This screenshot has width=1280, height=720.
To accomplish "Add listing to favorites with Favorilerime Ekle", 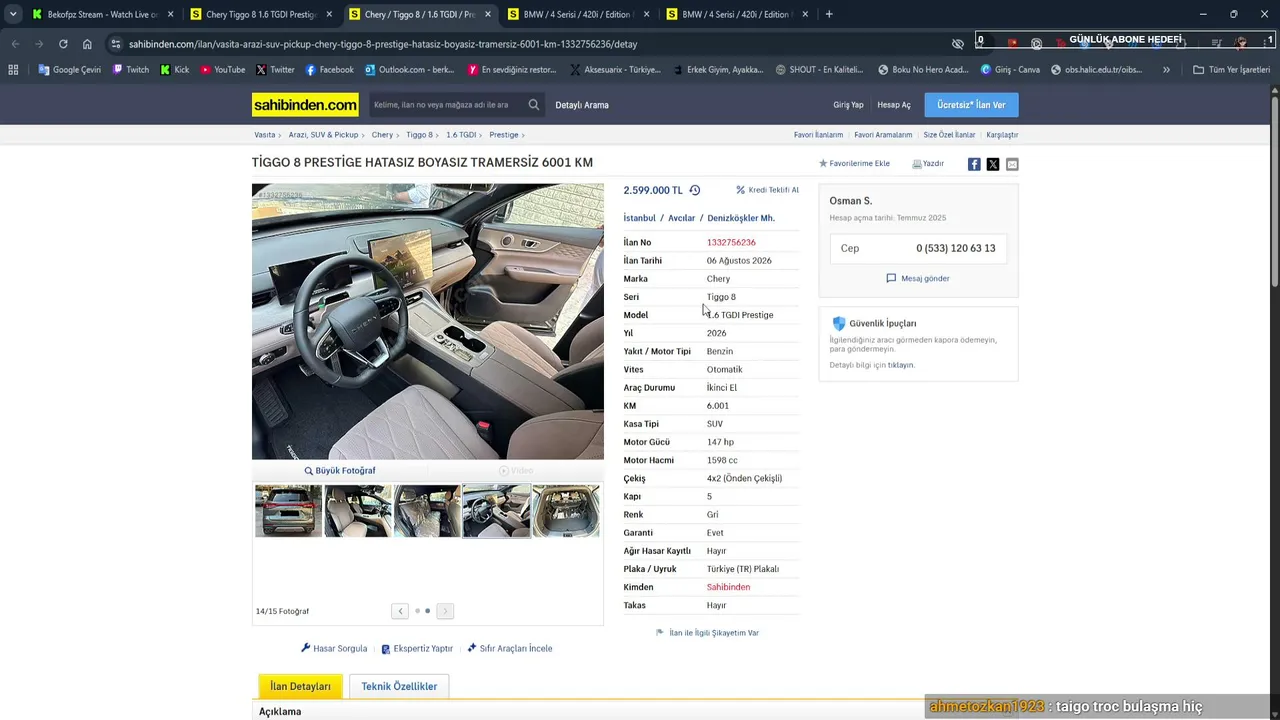I will (x=855, y=164).
